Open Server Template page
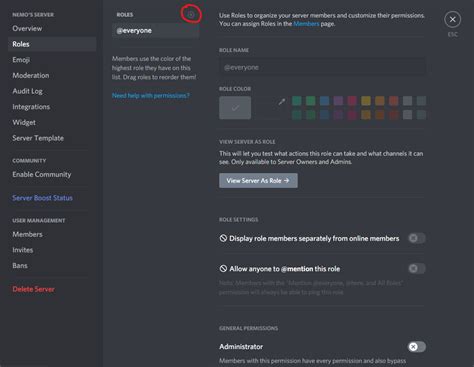This screenshot has height=367, width=474. (x=38, y=138)
